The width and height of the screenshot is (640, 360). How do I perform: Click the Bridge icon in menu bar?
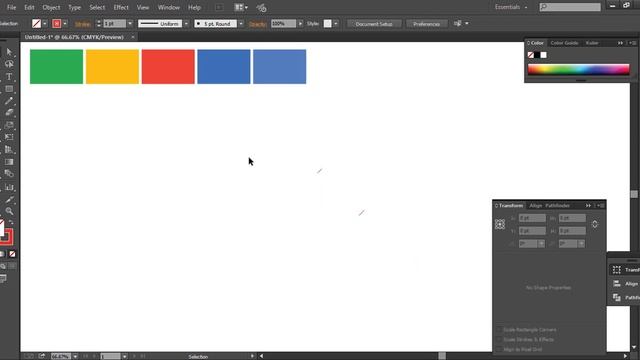(x=220, y=7)
